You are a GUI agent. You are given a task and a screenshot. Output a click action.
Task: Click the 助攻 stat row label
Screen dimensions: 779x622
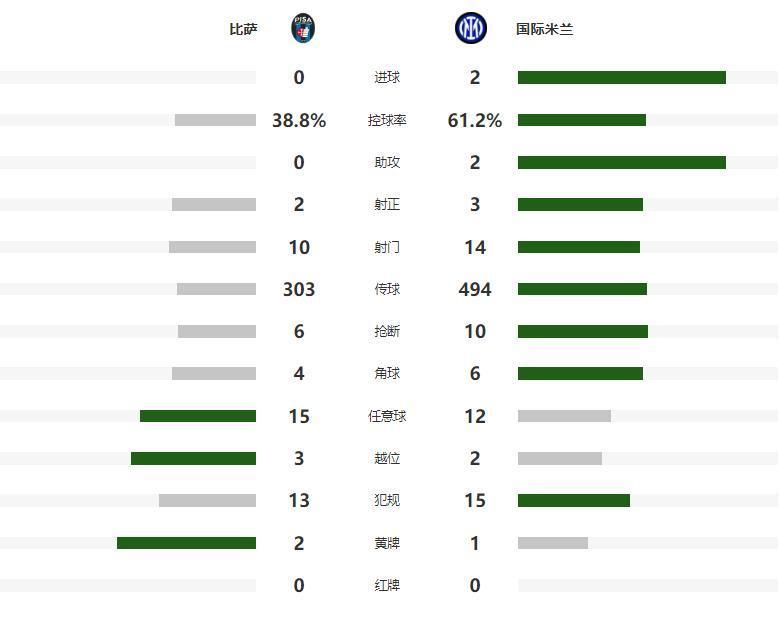click(x=387, y=162)
